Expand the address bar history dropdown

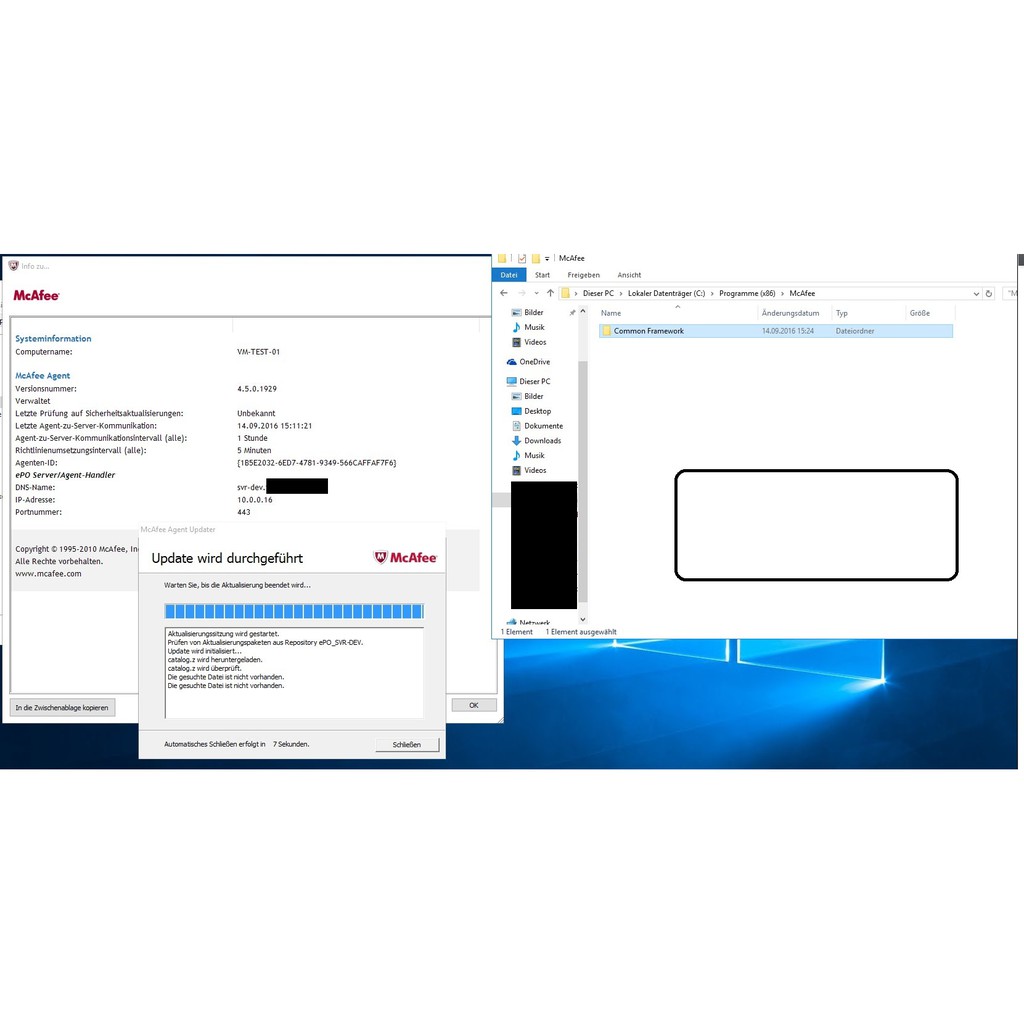point(976,294)
